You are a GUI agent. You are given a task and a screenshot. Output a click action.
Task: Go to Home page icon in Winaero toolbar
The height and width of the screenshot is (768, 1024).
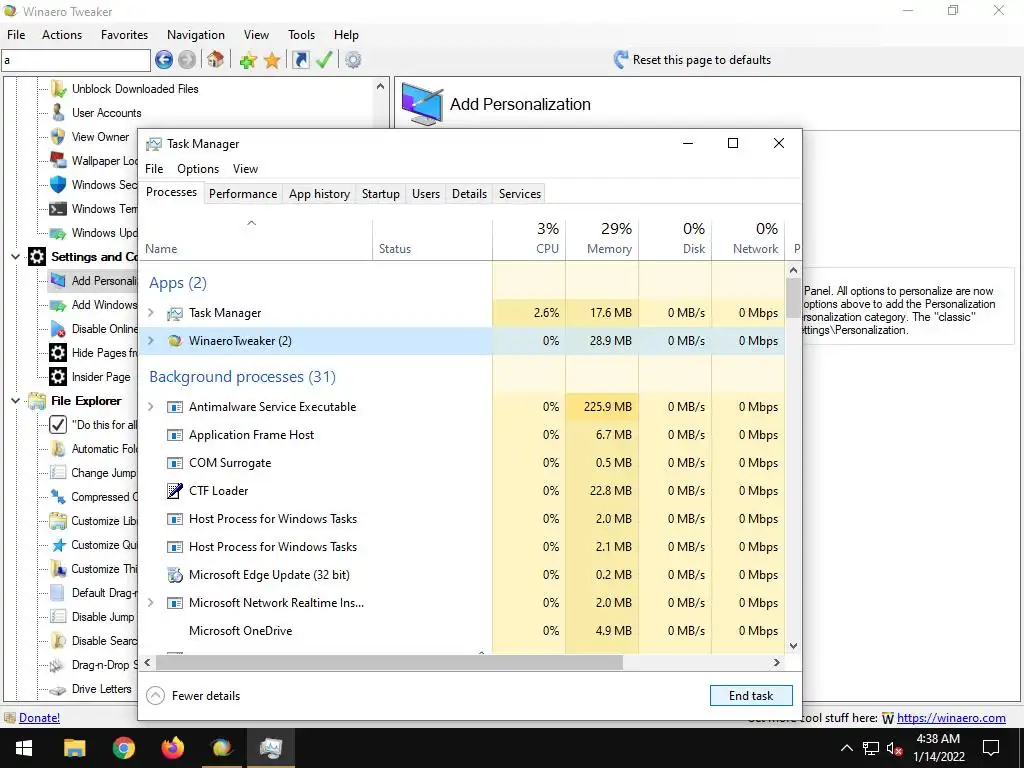216,60
